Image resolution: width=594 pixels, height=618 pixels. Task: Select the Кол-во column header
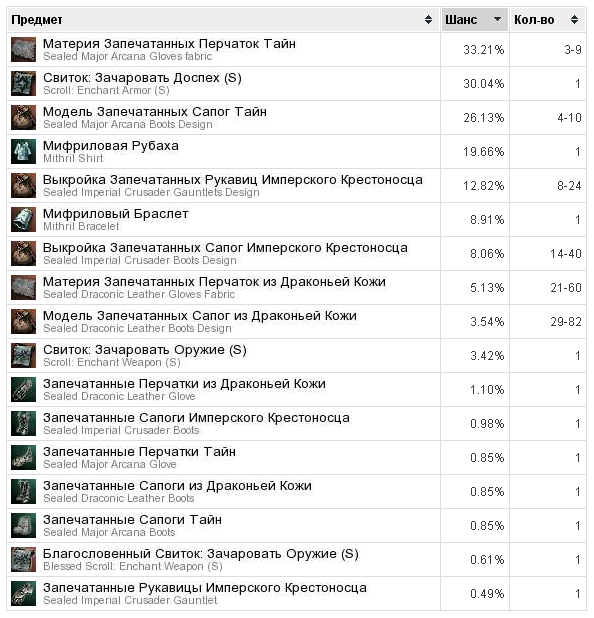(x=548, y=19)
